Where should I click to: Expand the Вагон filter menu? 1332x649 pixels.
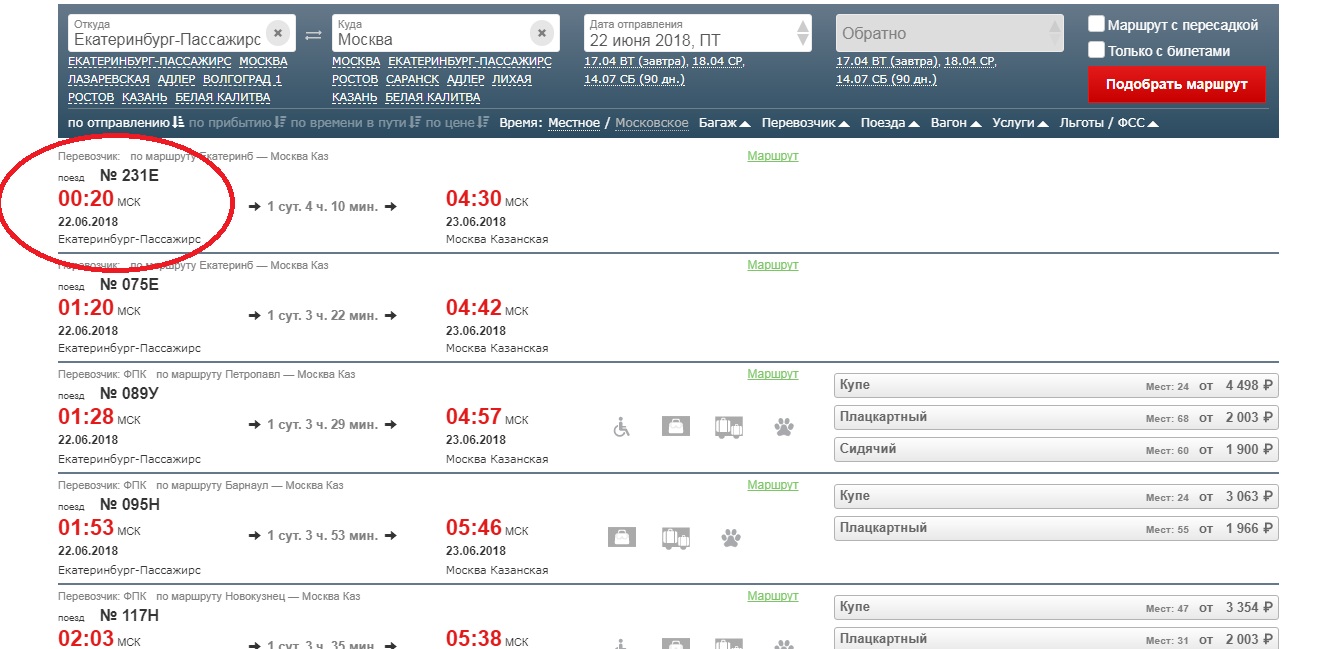(955, 123)
